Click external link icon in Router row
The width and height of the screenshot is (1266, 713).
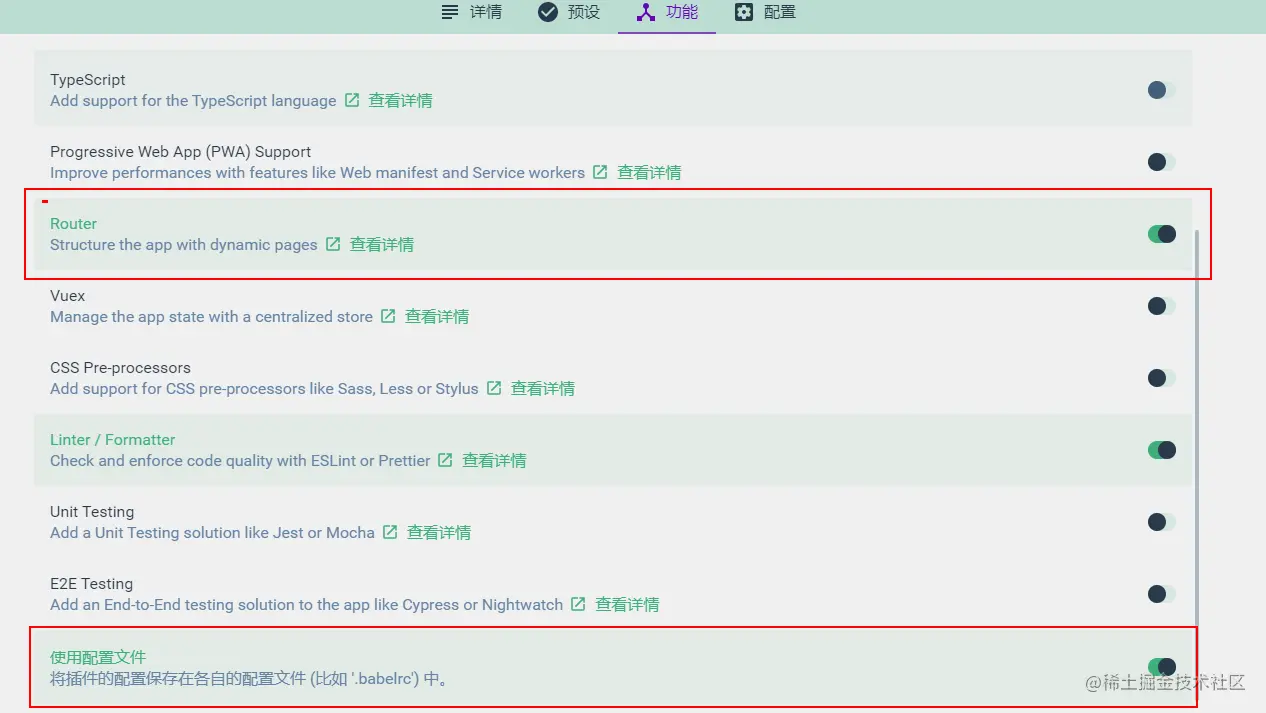(333, 244)
